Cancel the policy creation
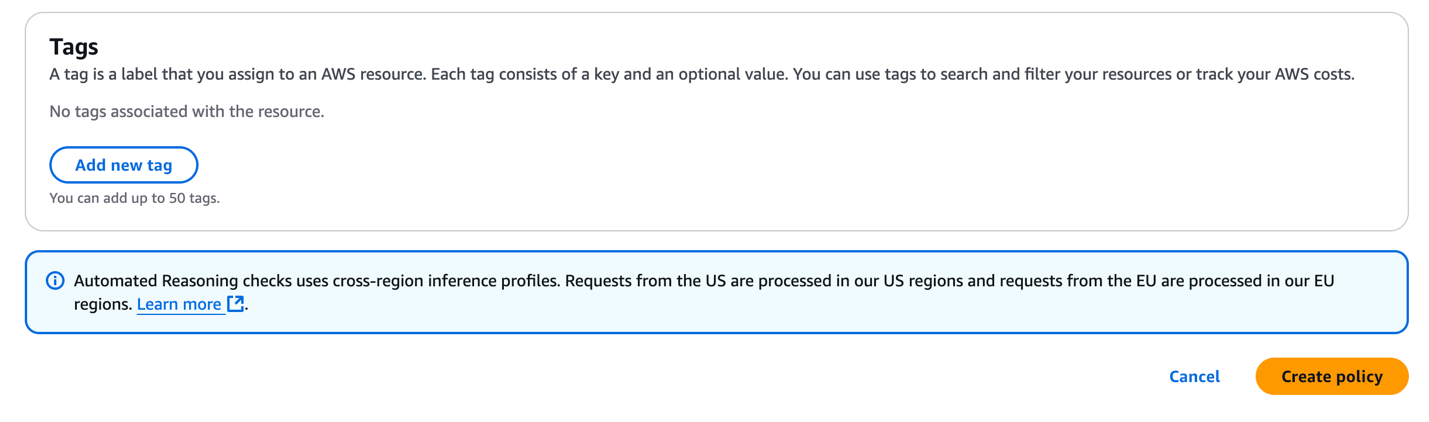The image size is (1429, 422). [x=1194, y=377]
